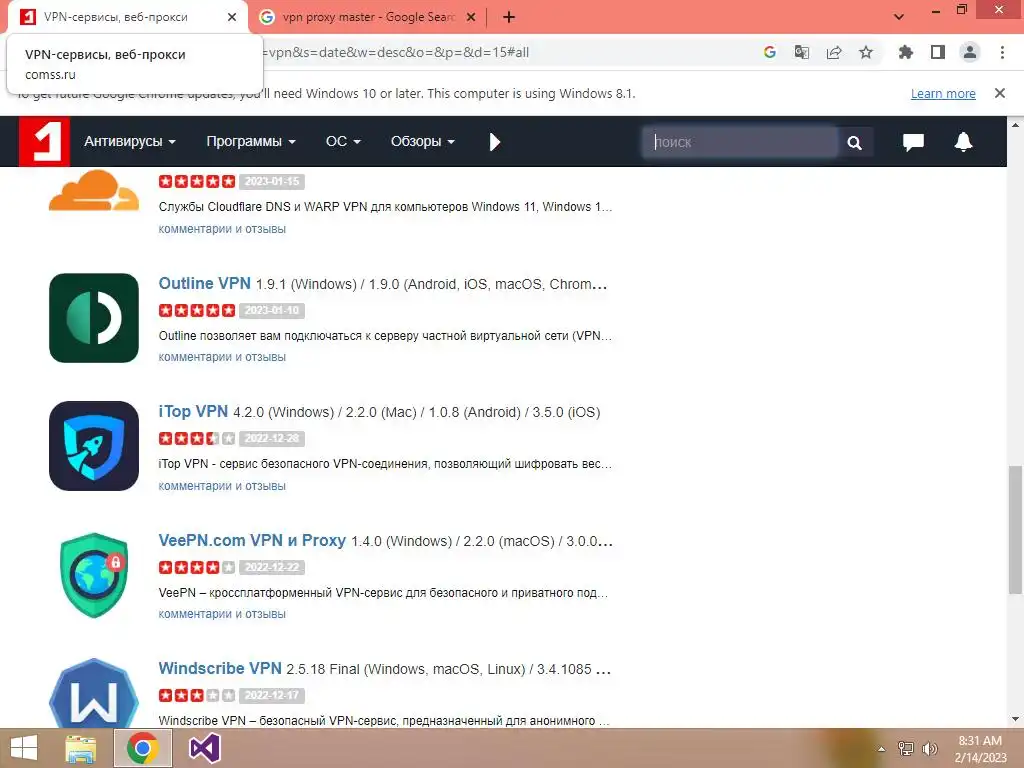Open the Chrome profile avatar
The height and width of the screenshot is (768, 1024).
pos(970,52)
